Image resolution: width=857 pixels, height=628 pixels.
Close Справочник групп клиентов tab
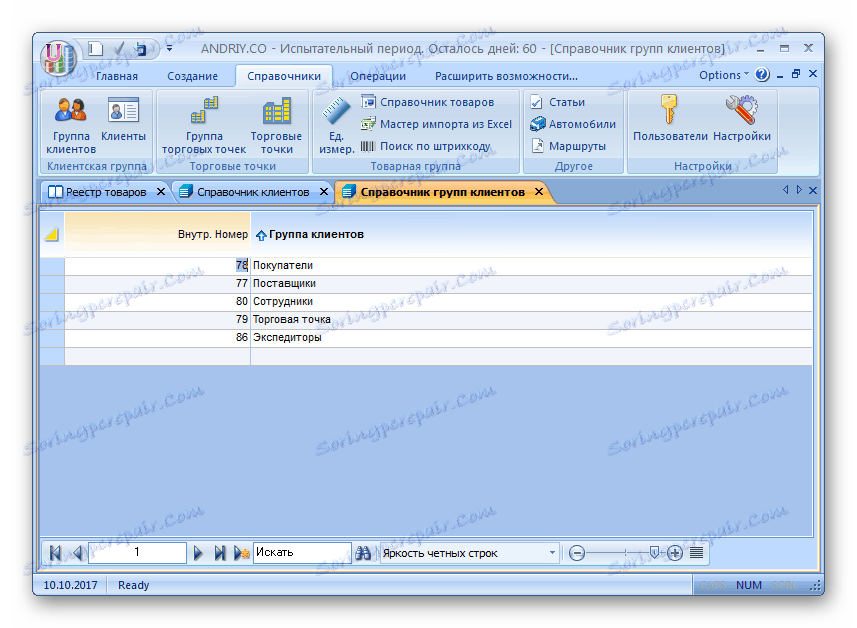click(539, 191)
